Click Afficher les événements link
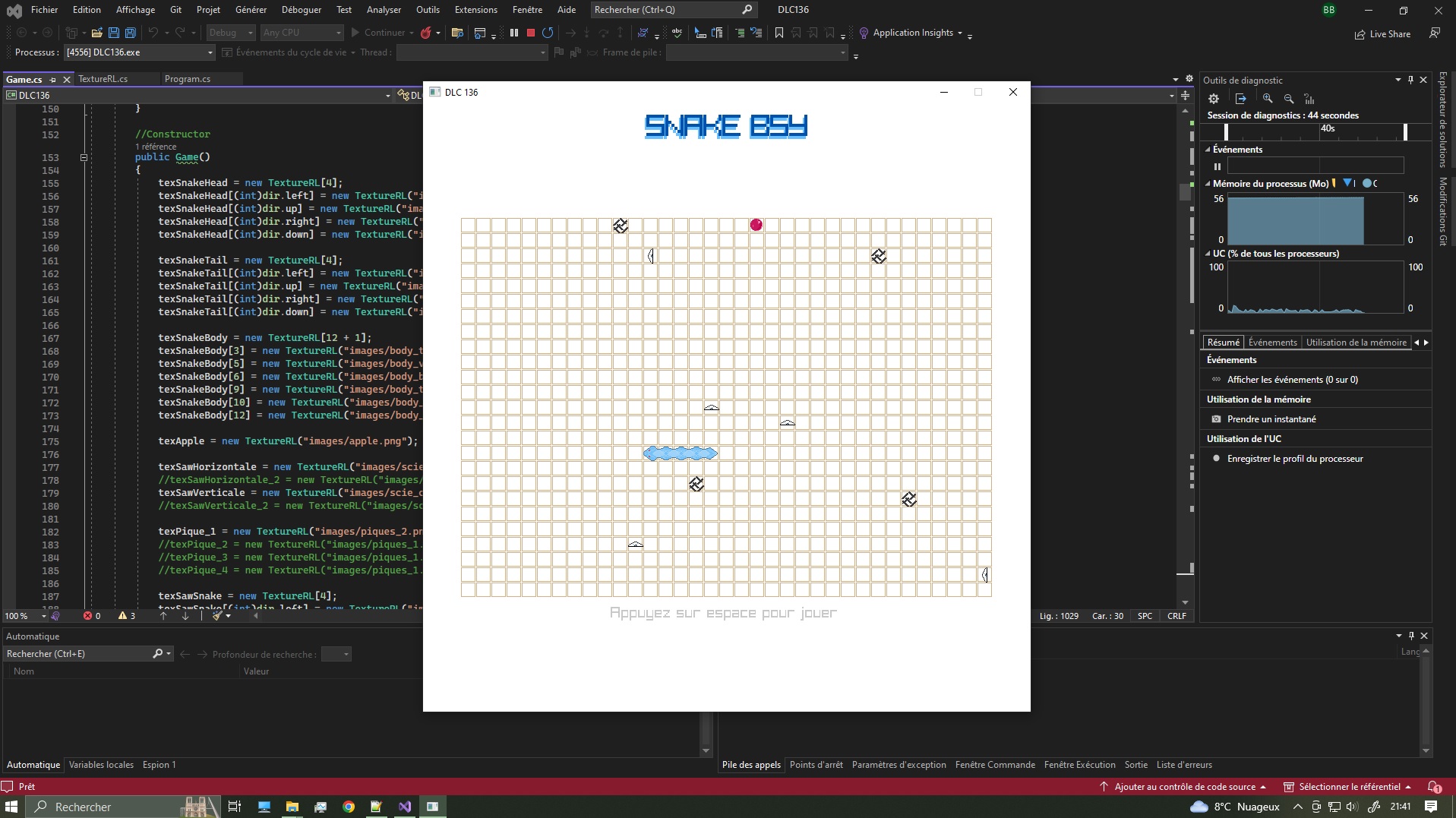Image resolution: width=1456 pixels, height=818 pixels. pos(1292,380)
